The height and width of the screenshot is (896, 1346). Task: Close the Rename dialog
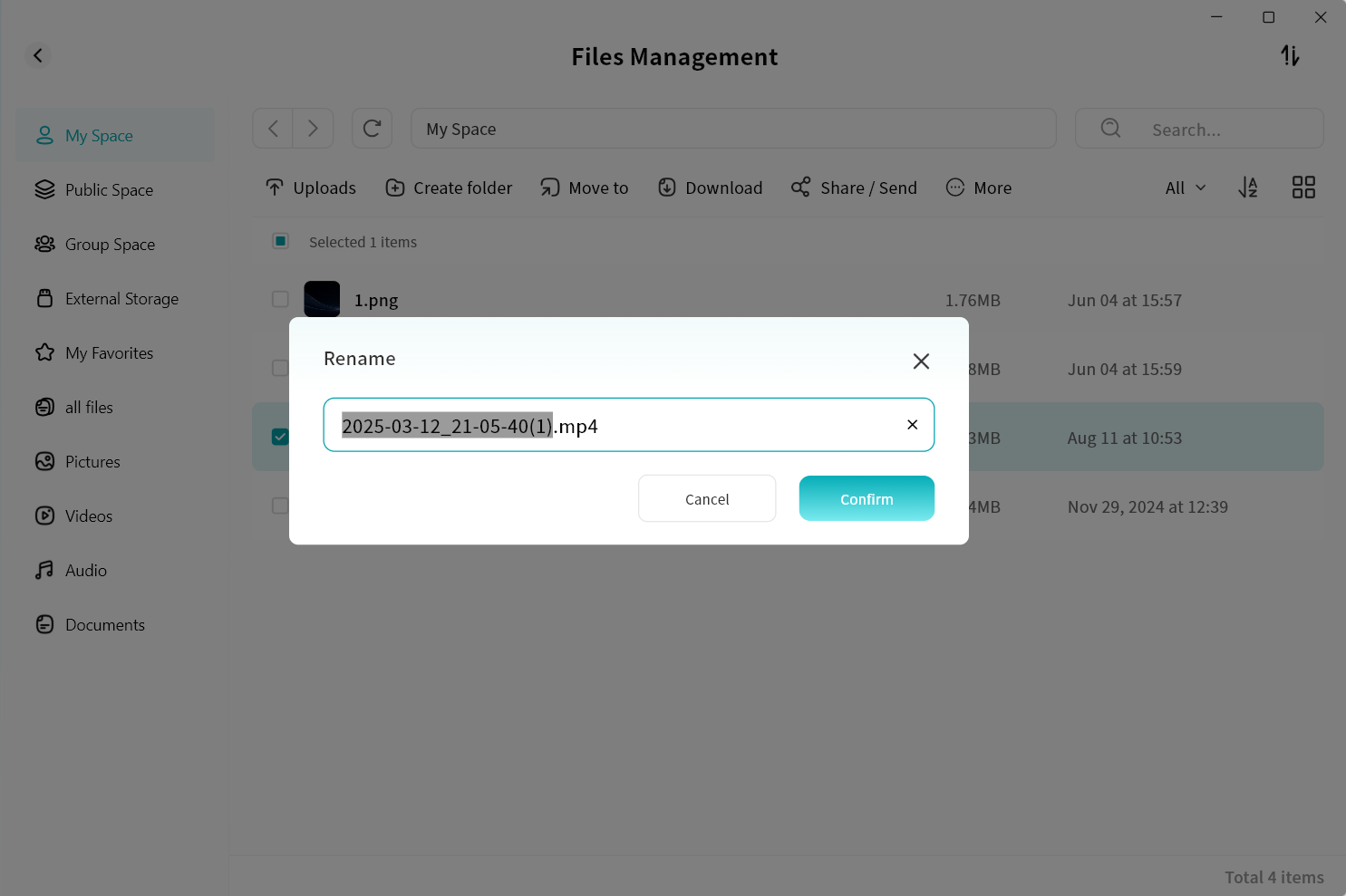[921, 361]
